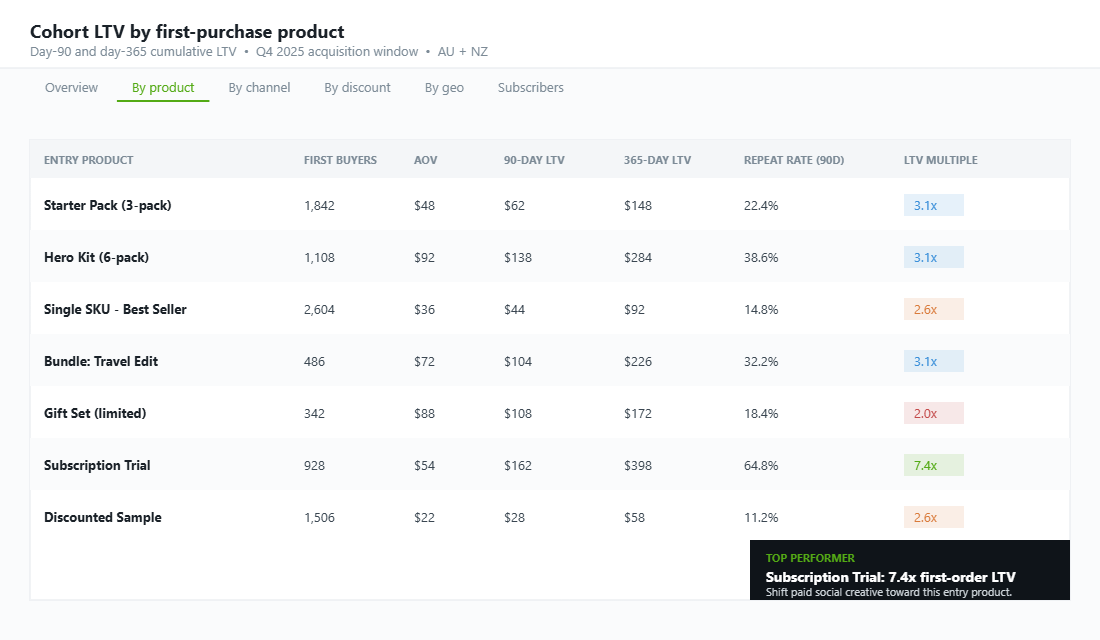Click the $62 90-day LTV value
The width and height of the screenshot is (1100, 640).
514,206
